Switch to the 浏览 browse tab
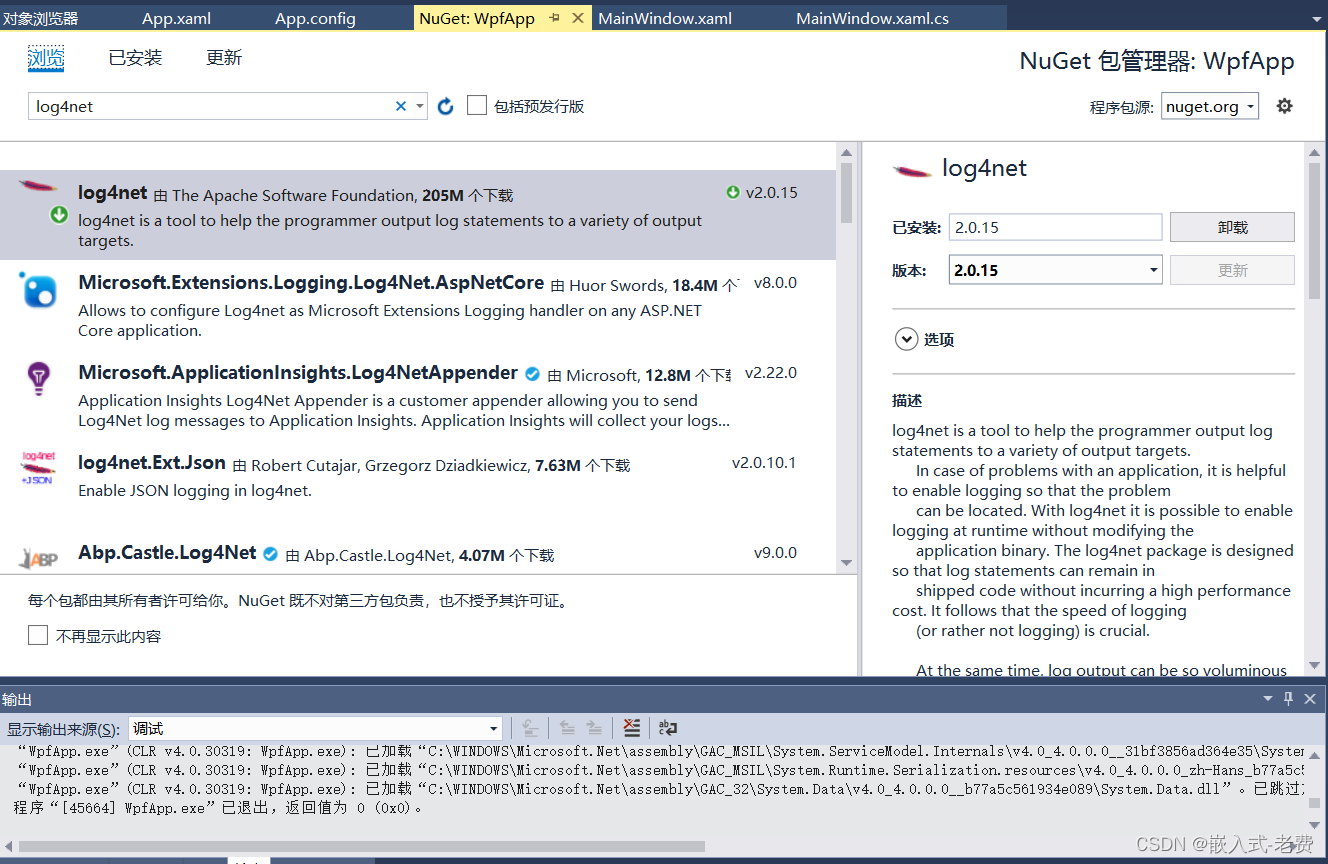 click(x=46, y=58)
